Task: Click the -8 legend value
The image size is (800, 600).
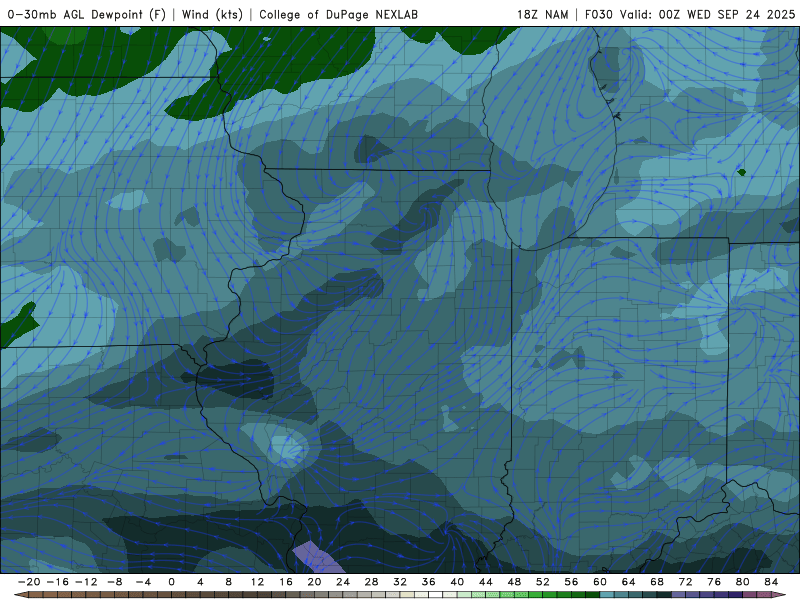Action: (114, 582)
